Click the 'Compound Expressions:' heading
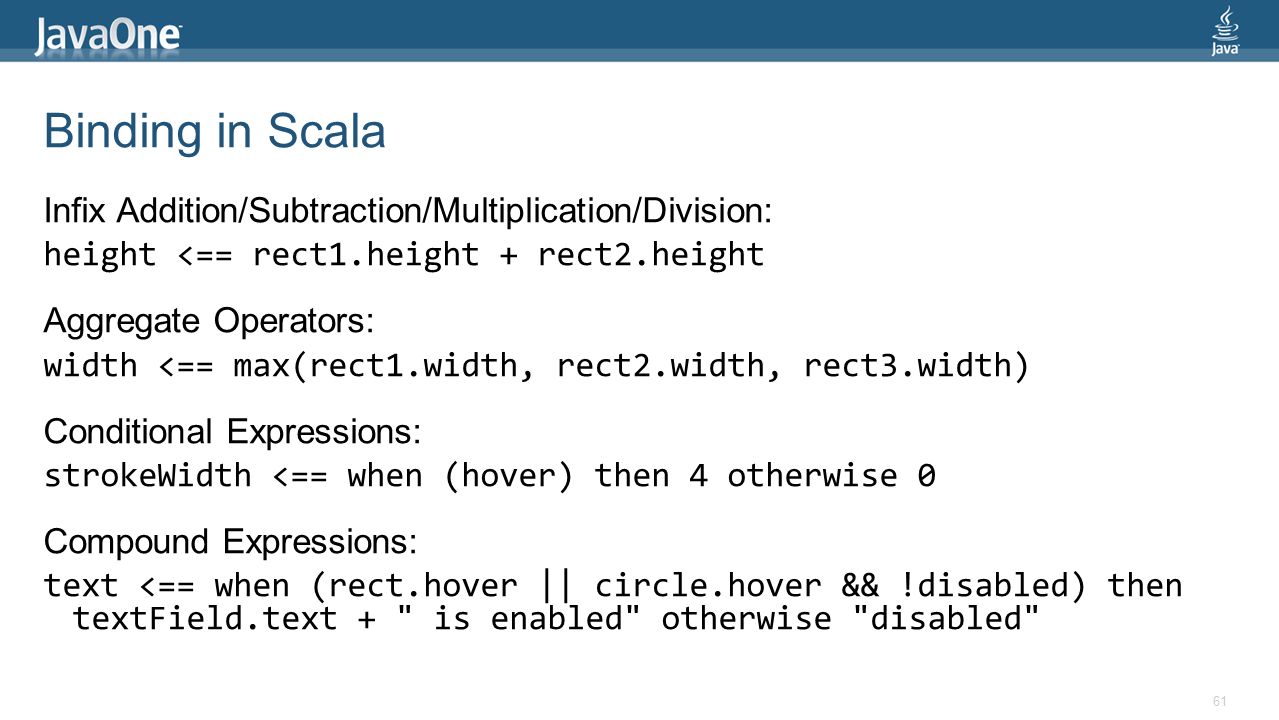1279x720 pixels. [x=230, y=542]
